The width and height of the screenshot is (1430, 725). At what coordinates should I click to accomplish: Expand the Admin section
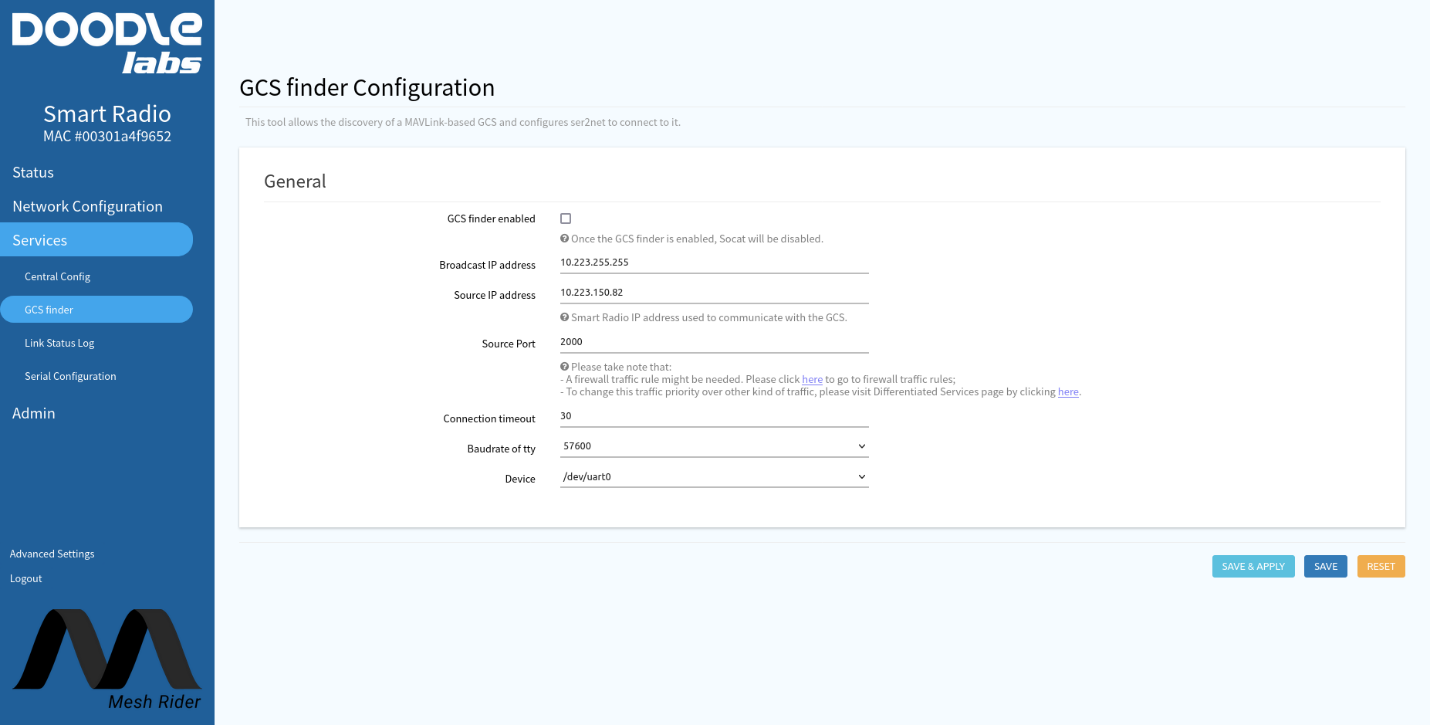click(33, 413)
